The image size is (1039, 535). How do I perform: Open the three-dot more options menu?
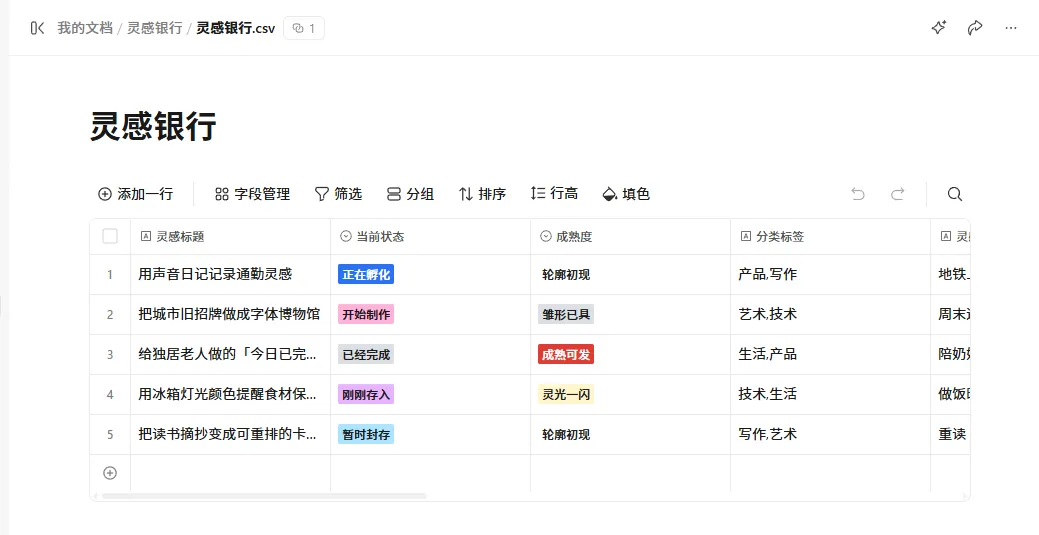pos(1011,28)
